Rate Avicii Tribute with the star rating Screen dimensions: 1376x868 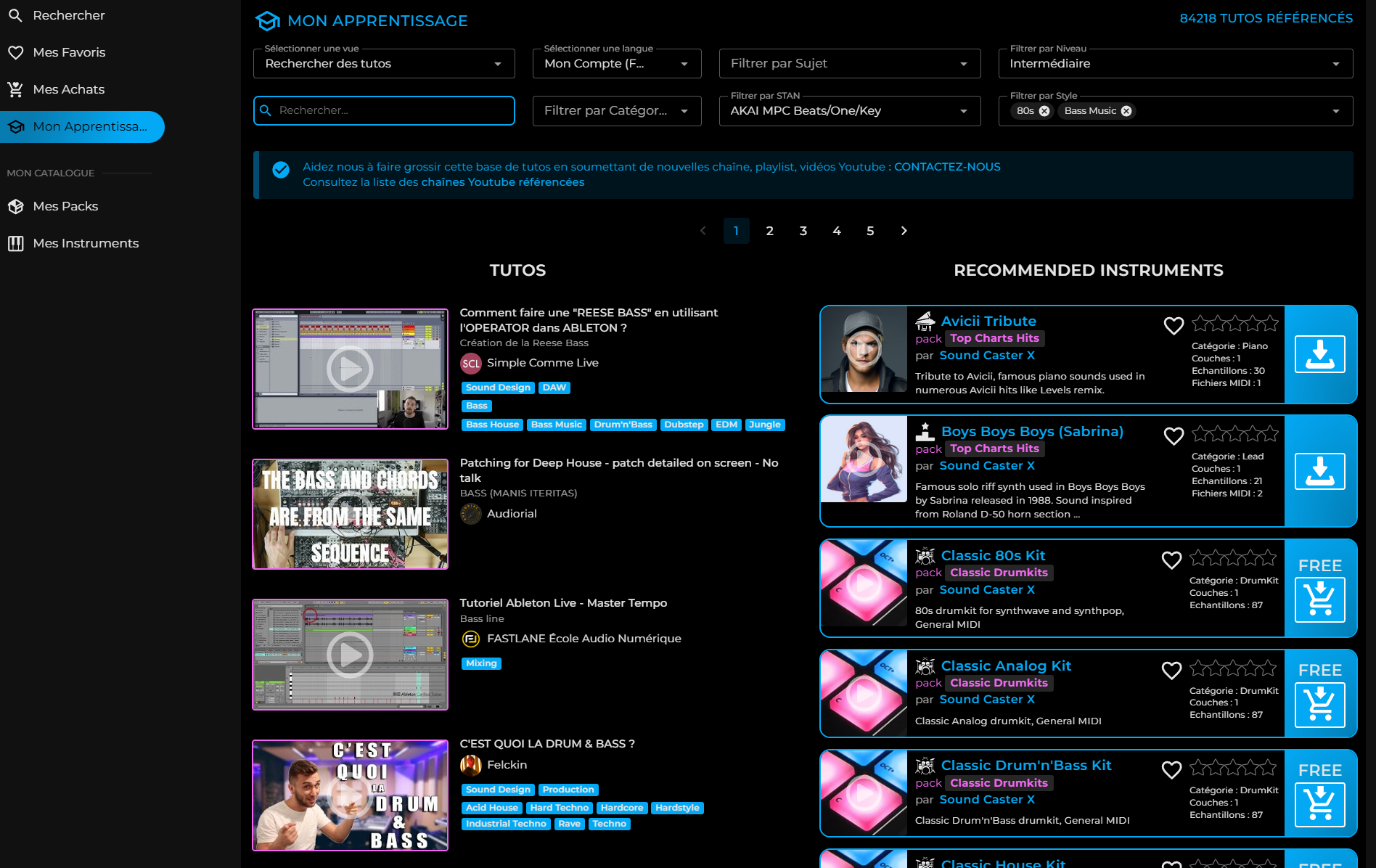coord(1235,324)
